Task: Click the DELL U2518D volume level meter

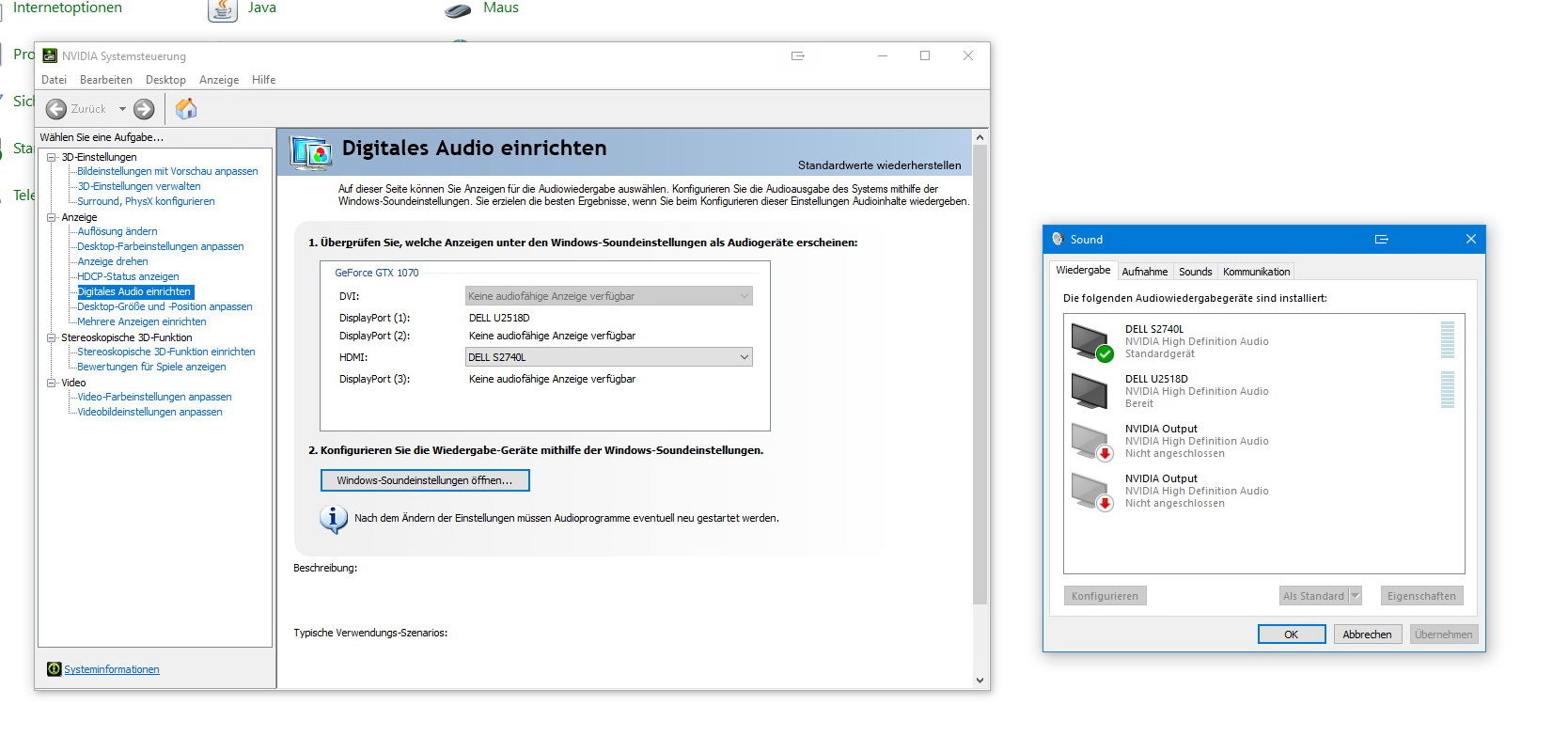Action: coord(1448,390)
